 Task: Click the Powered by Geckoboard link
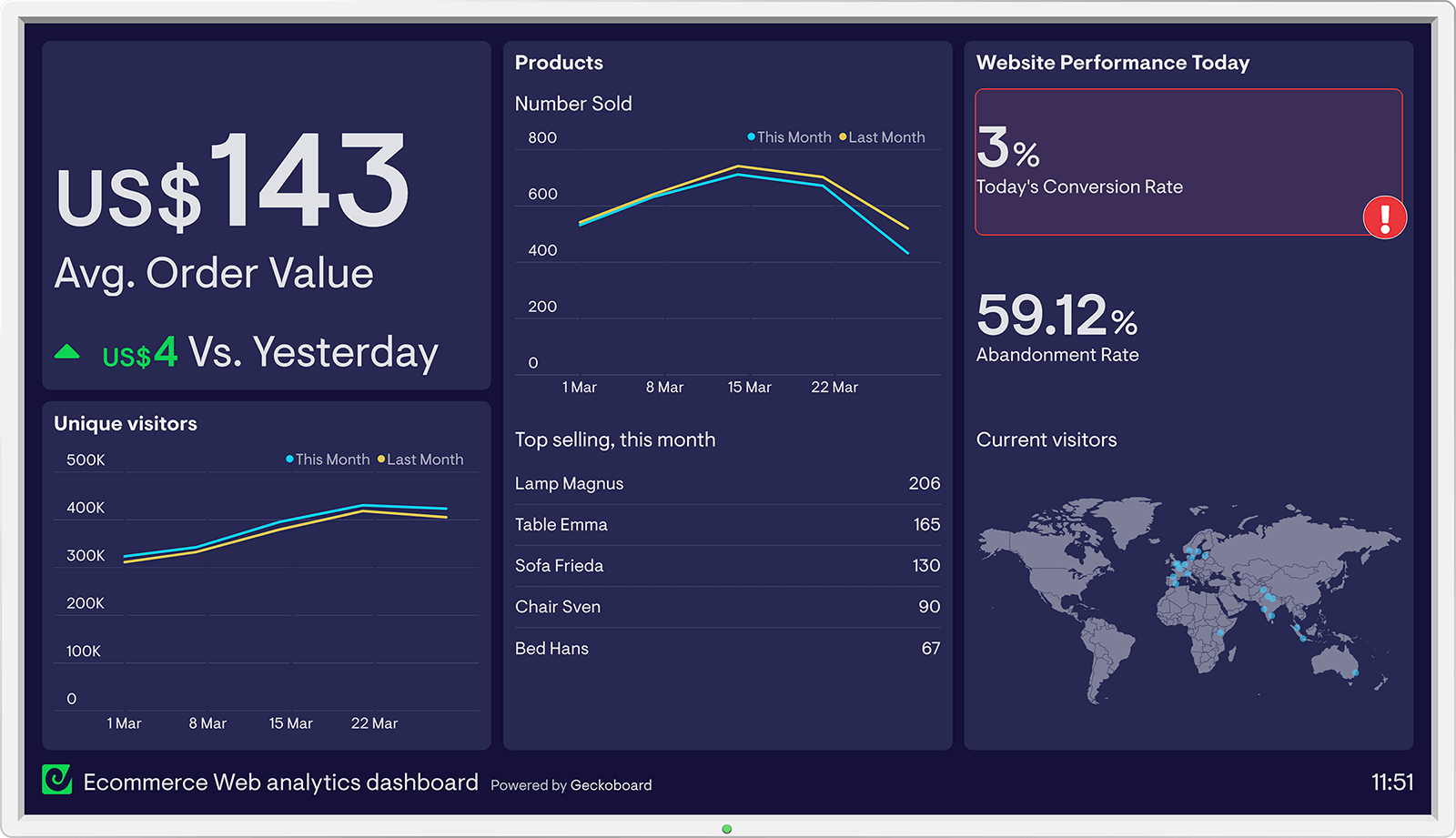(571, 784)
